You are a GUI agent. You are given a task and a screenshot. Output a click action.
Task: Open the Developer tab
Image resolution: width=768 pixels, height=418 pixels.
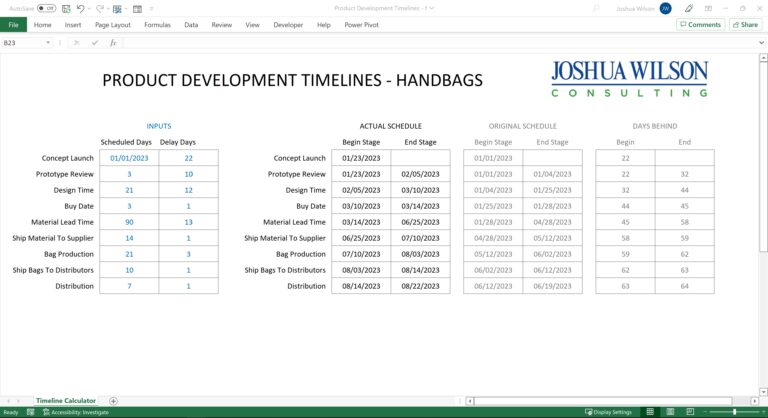click(288, 25)
